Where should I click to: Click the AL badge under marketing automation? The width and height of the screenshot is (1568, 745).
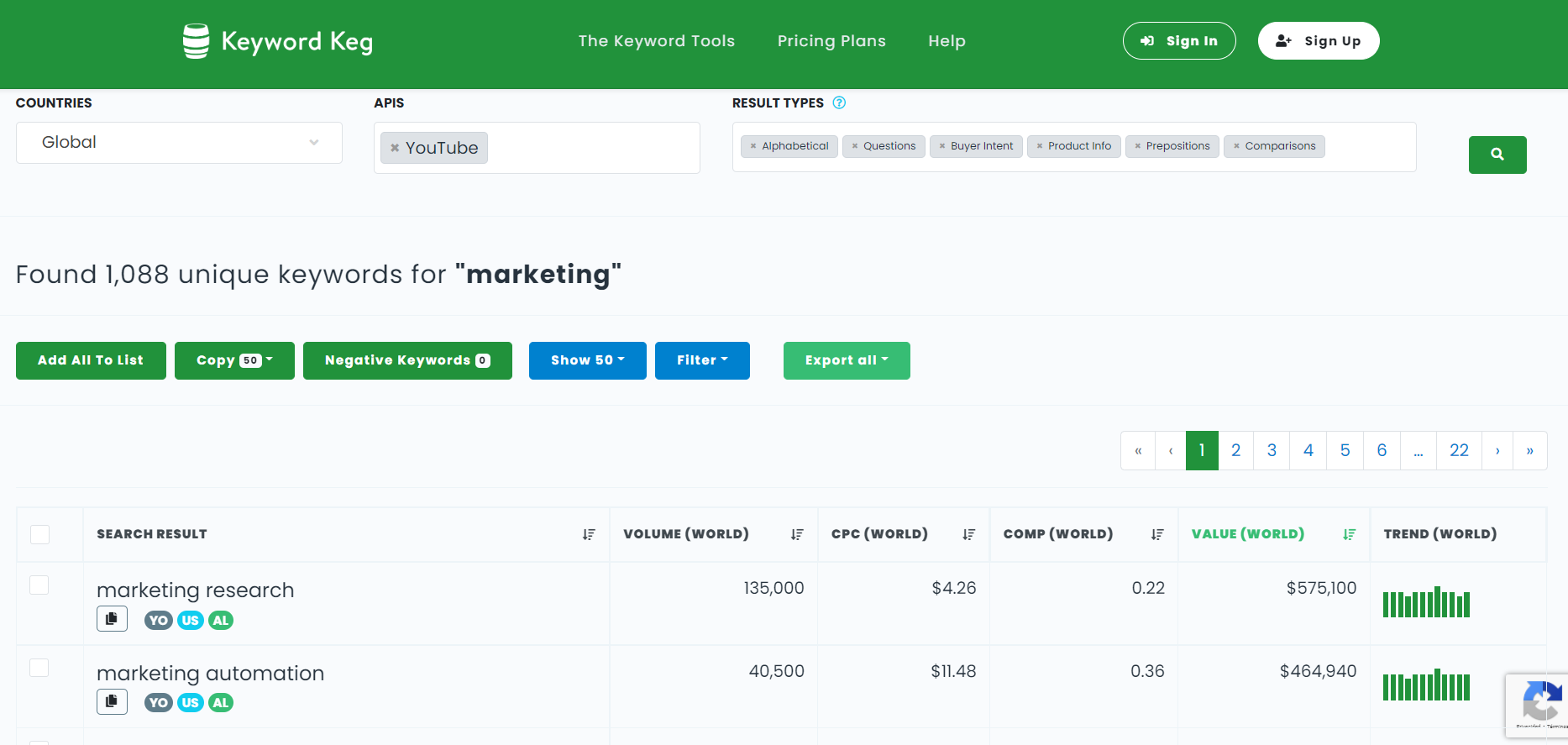point(221,703)
